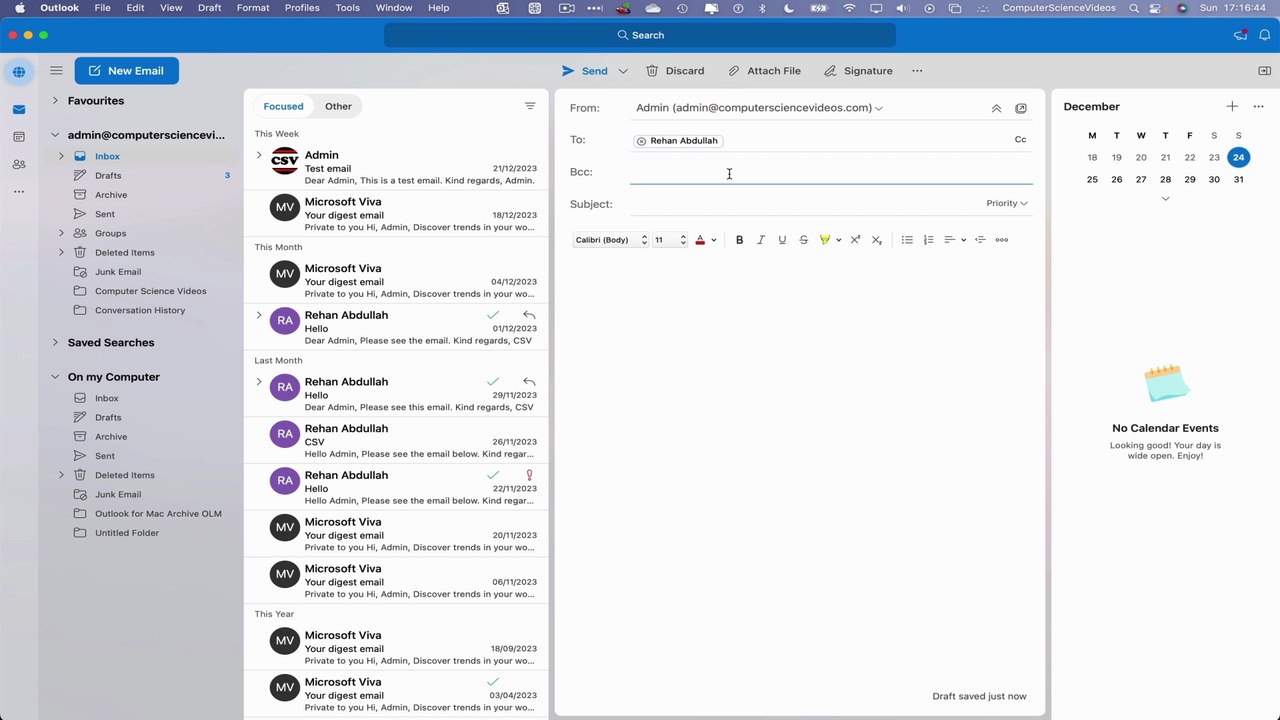Expand the Admin Test email conversation
This screenshot has height=720, width=1280.
(x=259, y=155)
